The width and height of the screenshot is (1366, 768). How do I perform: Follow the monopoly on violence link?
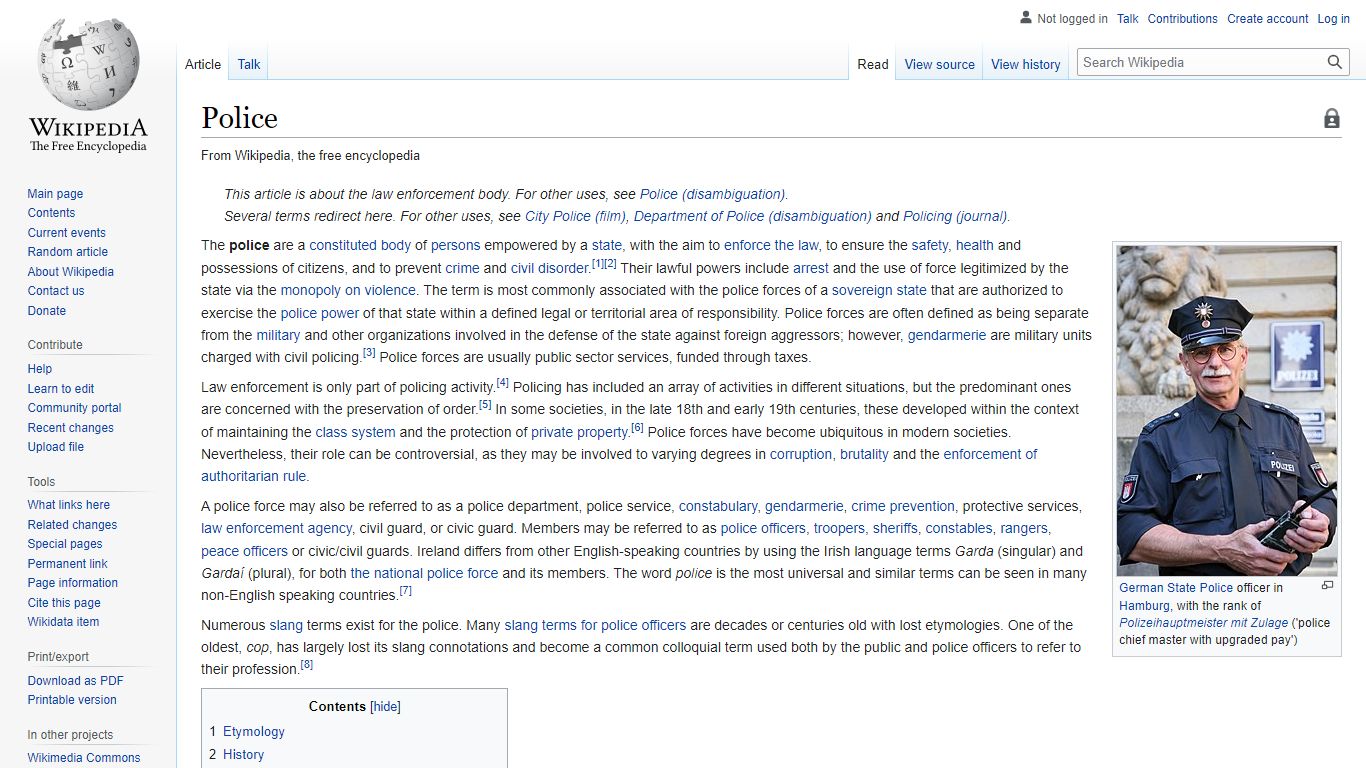click(348, 290)
